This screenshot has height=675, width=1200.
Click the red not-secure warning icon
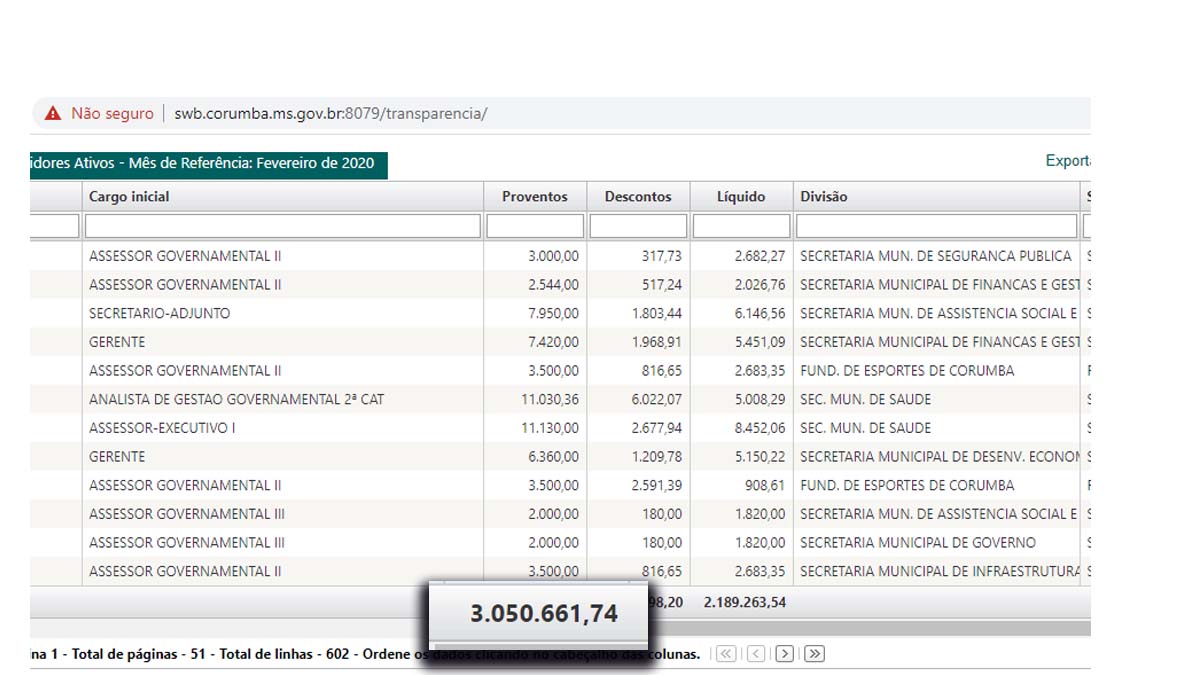tap(53, 114)
